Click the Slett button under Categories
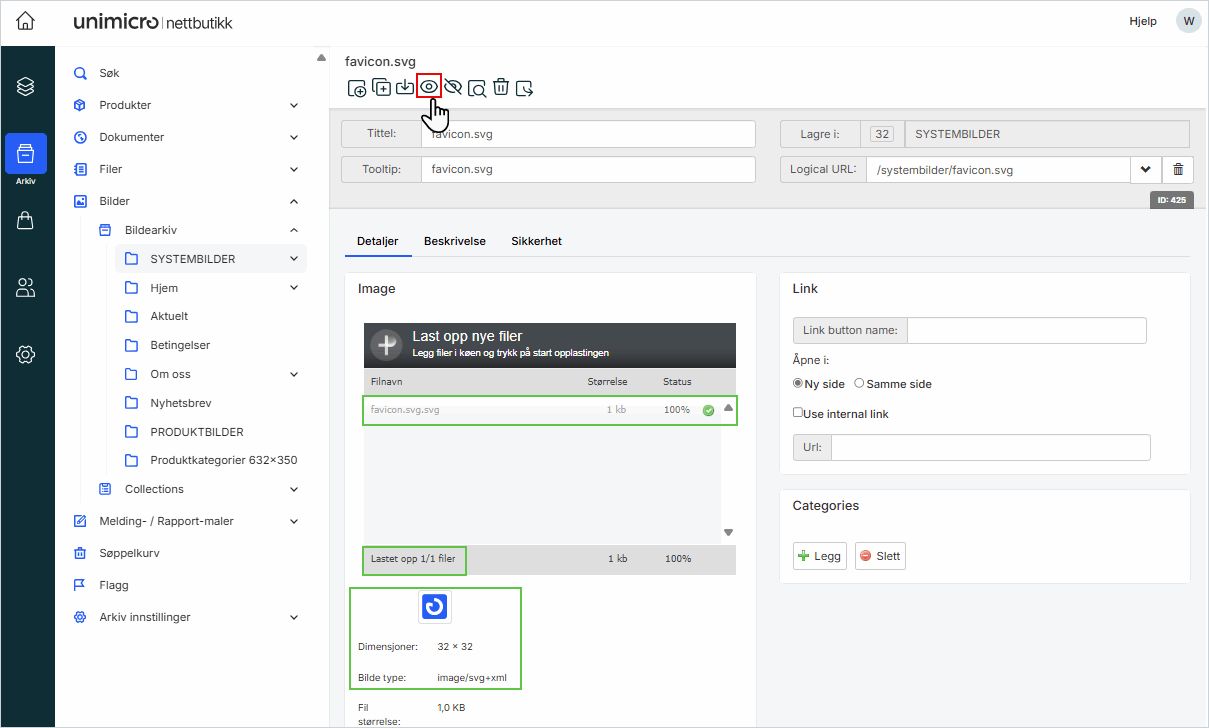 coord(880,556)
